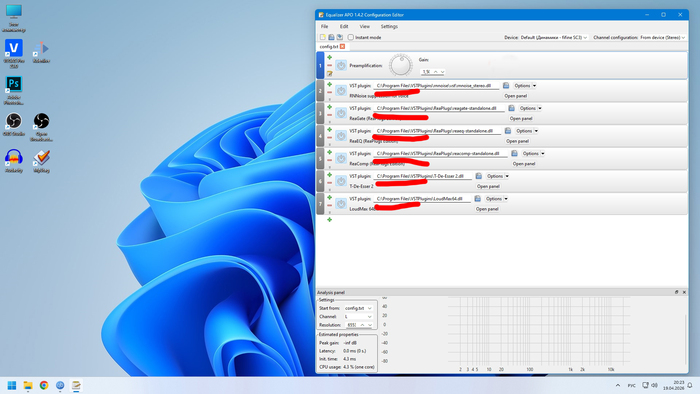This screenshot has height=394, width=700.
Task: Click the browse icon next to LoudMax64.dll path
Action: tap(477, 199)
